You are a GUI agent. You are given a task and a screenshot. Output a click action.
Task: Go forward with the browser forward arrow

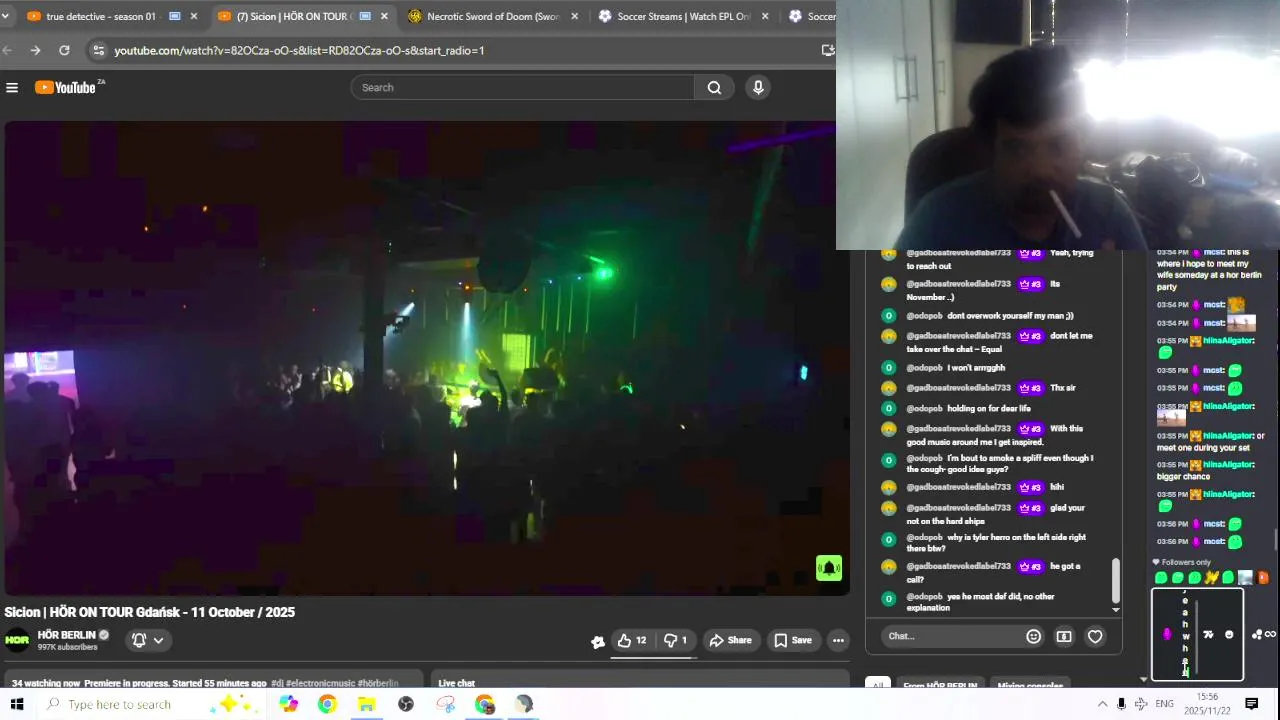pyautogui.click(x=35, y=50)
